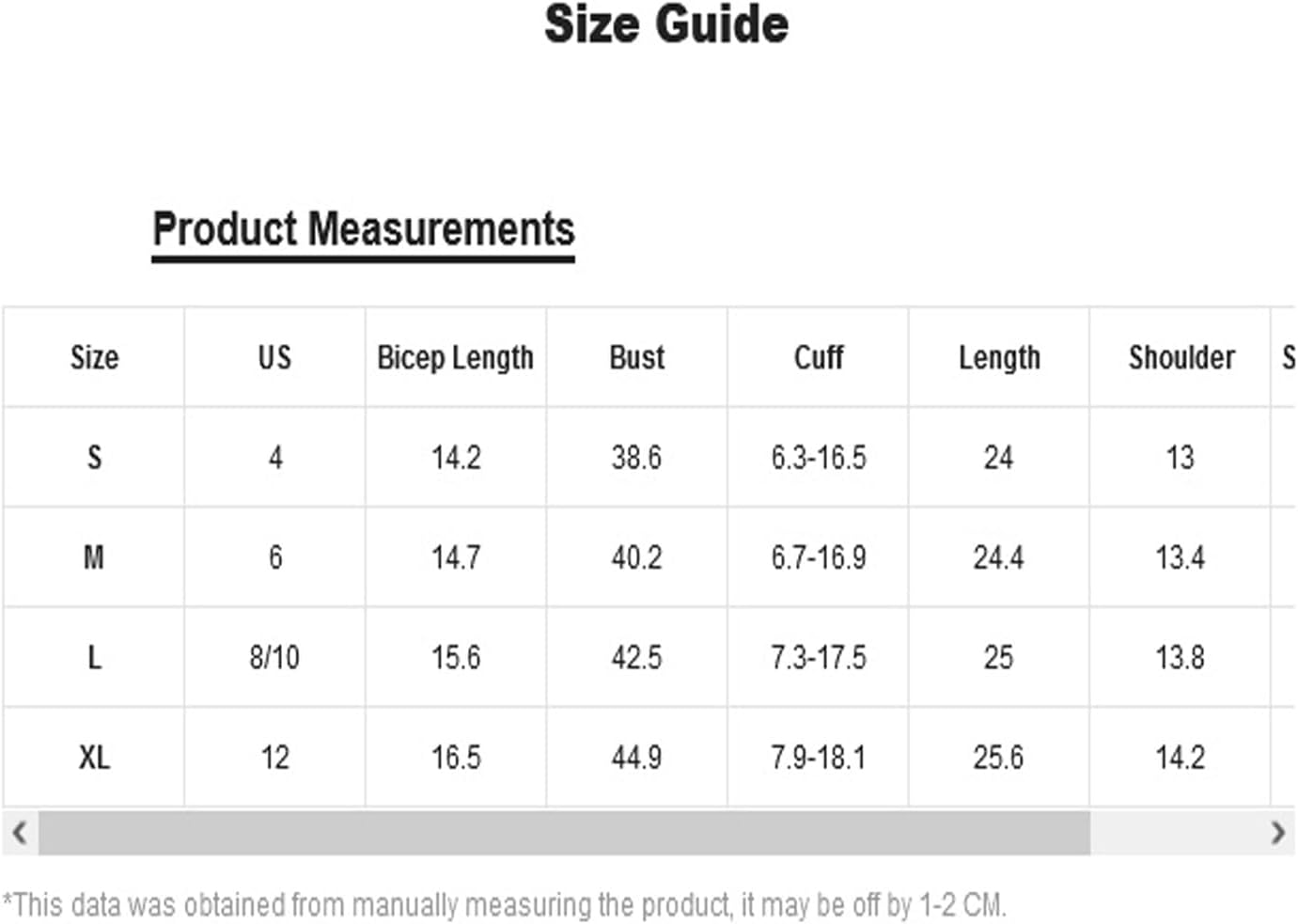Click the 6.3-16.5 cuff value cell

click(x=818, y=458)
